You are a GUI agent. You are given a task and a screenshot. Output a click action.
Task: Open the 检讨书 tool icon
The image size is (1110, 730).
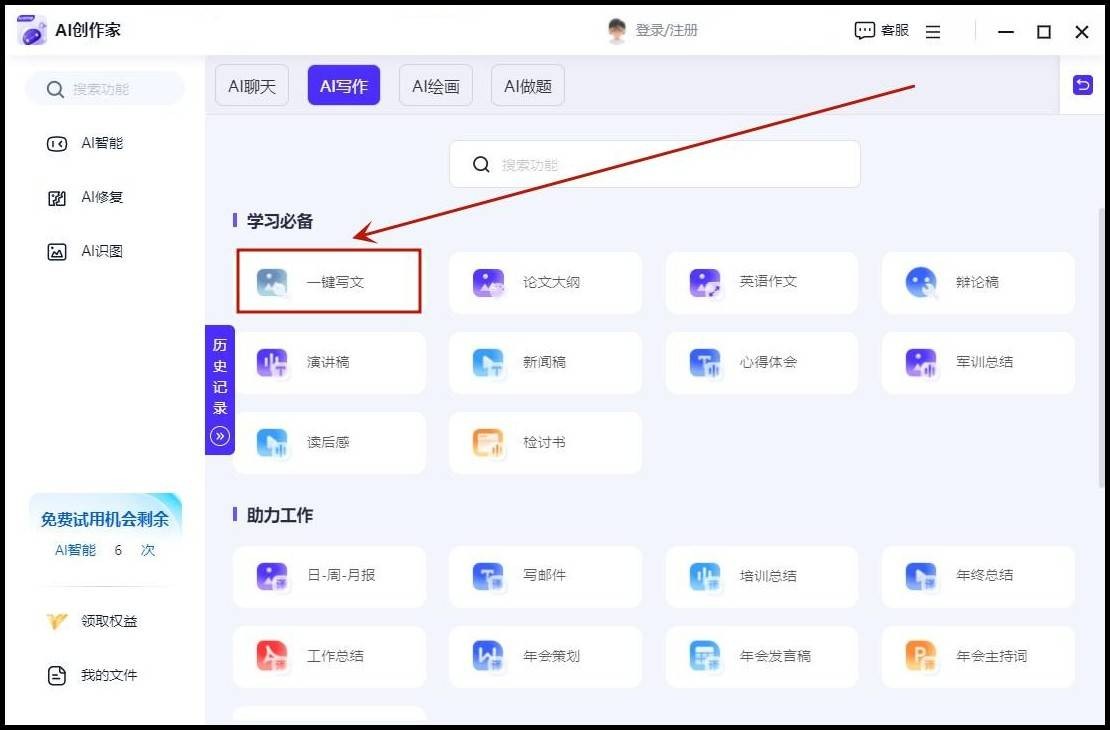[488, 443]
